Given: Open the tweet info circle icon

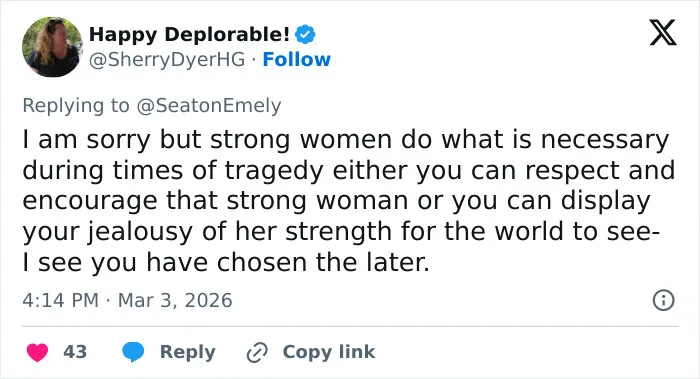Looking at the screenshot, I should (x=663, y=300).
